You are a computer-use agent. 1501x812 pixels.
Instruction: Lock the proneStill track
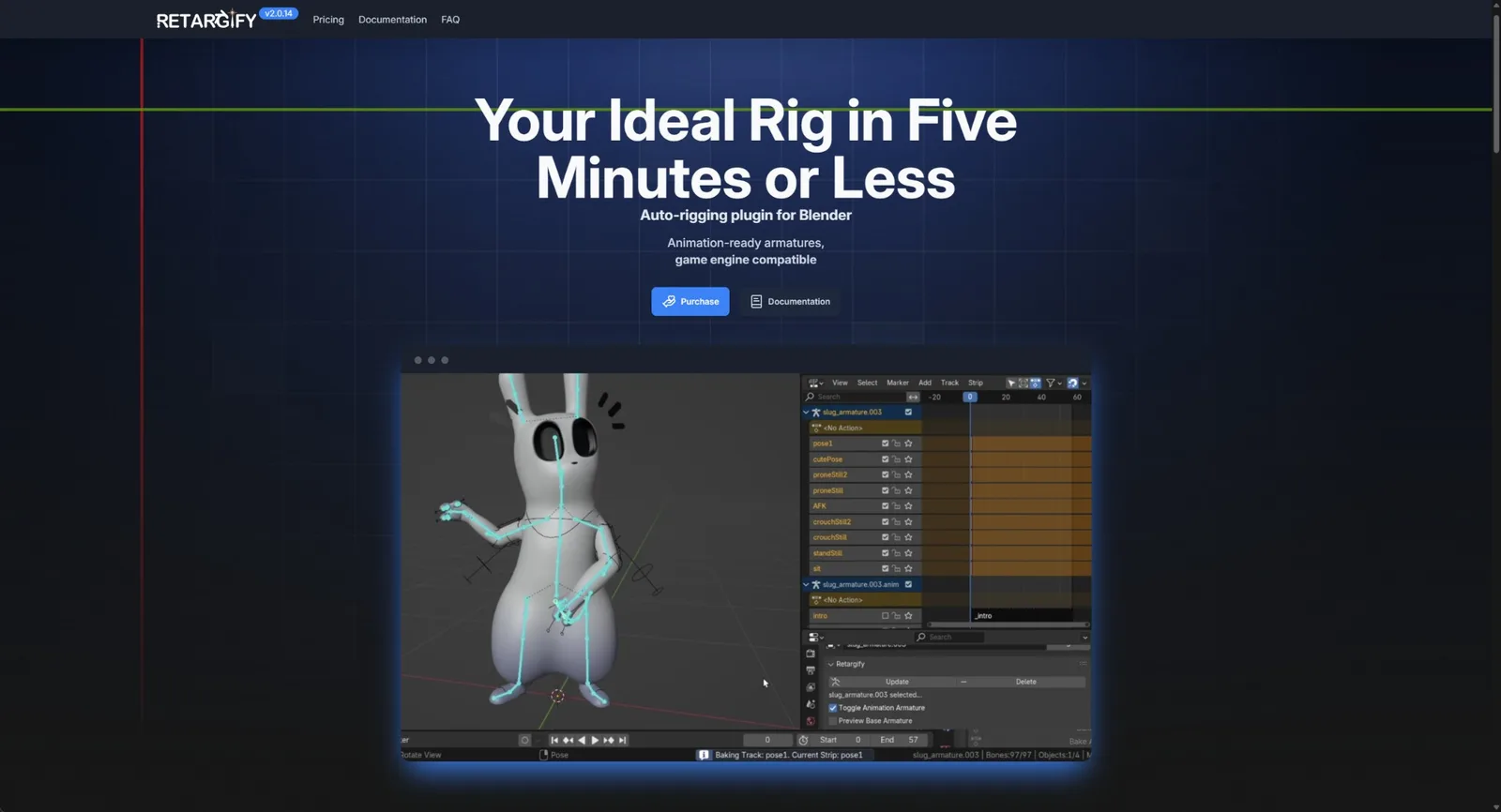click(896, 490)
